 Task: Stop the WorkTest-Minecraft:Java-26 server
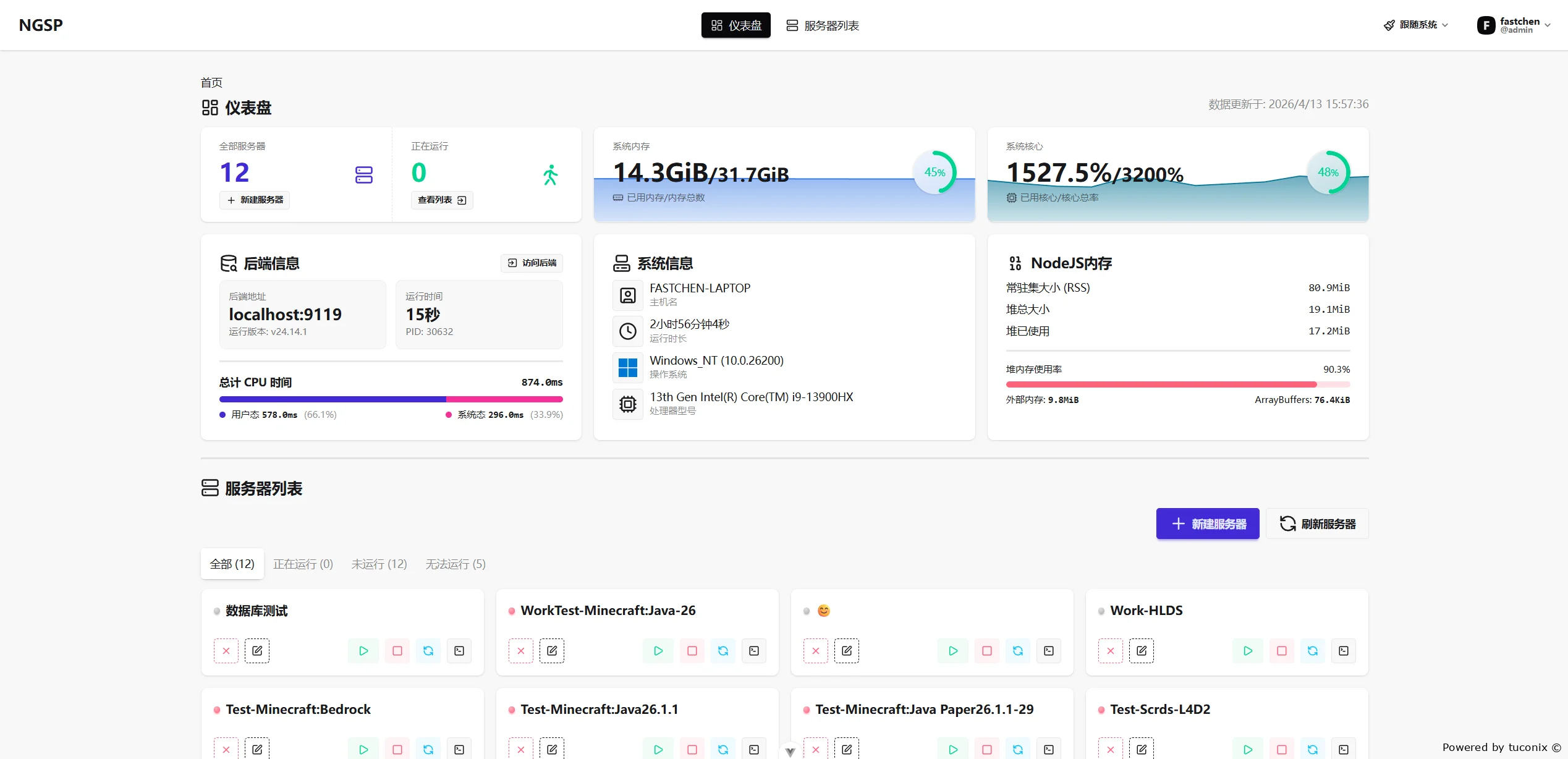click(692, 651)
